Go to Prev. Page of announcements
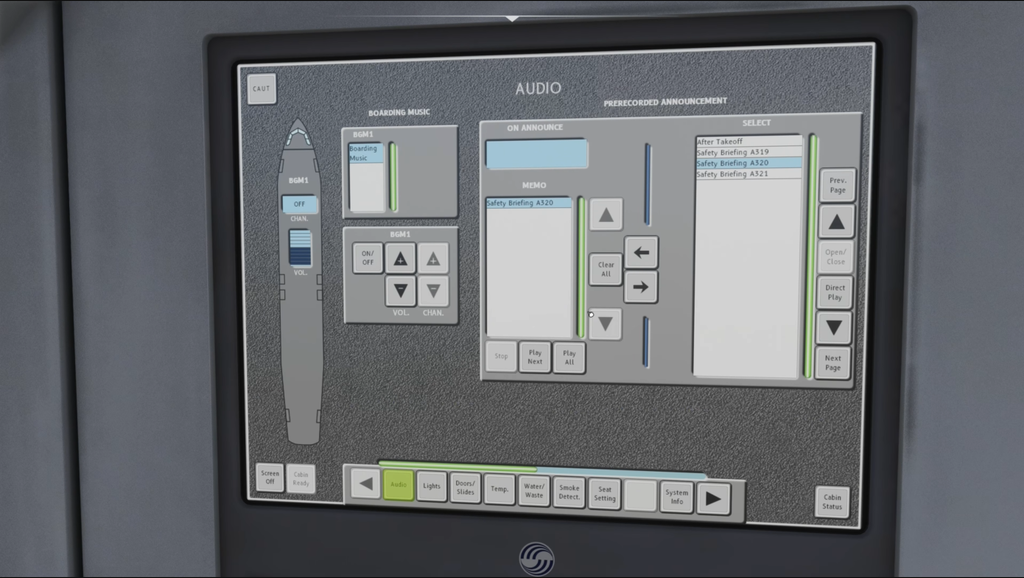The height and width of the screenshot is (578, 1024). coord(837,185)
